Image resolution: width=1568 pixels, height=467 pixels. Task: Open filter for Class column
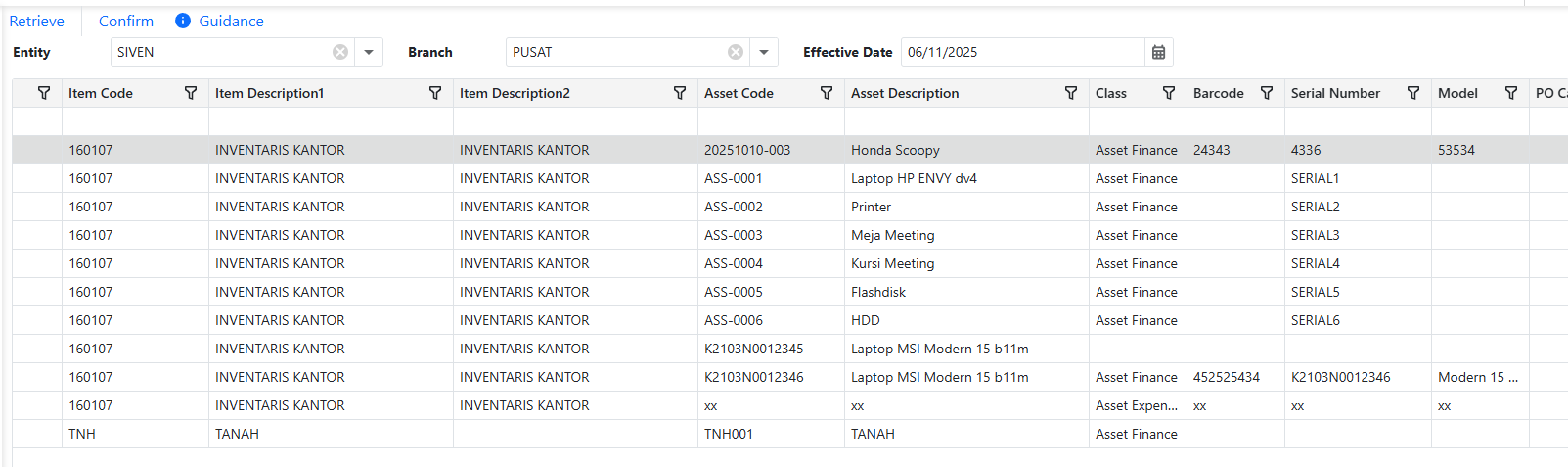(1169, 93)
